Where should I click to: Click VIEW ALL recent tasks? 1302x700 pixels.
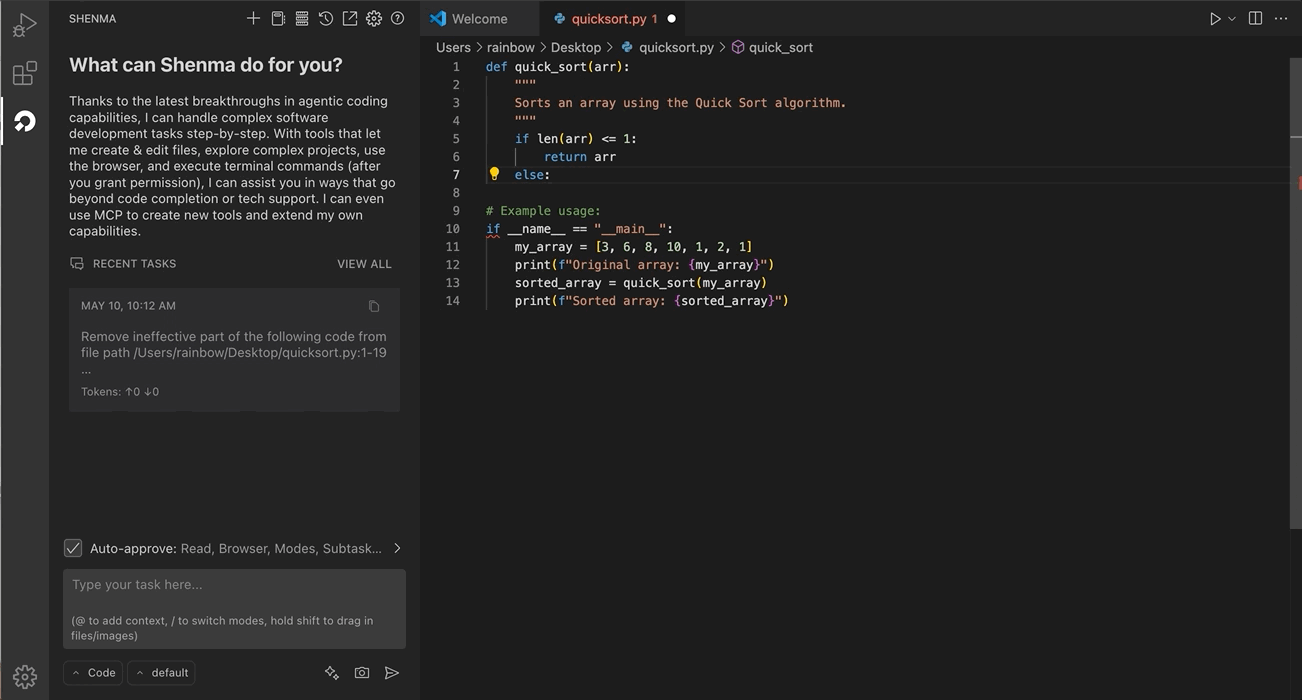[x=364, y=264]
